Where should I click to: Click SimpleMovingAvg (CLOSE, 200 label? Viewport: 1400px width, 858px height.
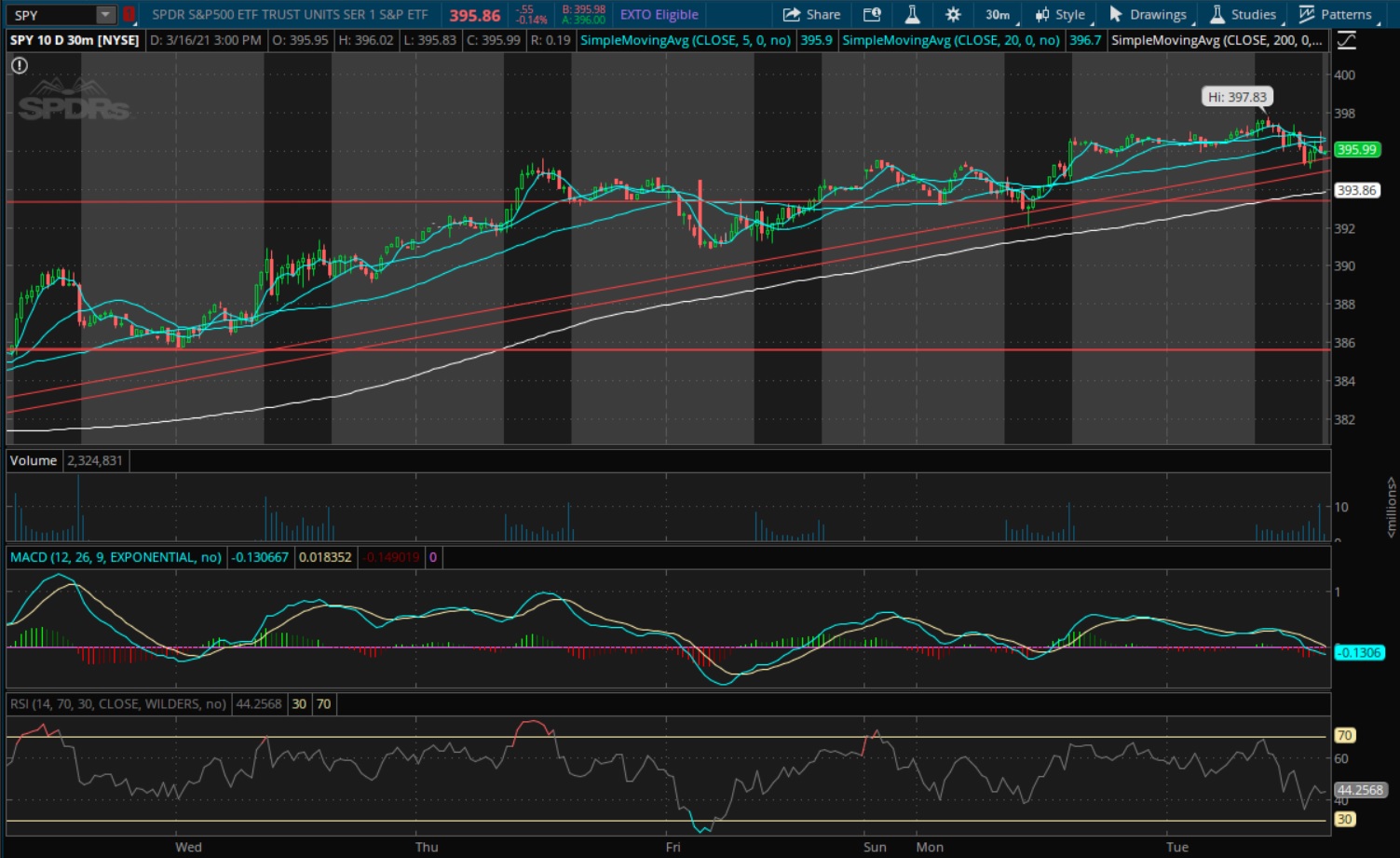(1217, 41)
